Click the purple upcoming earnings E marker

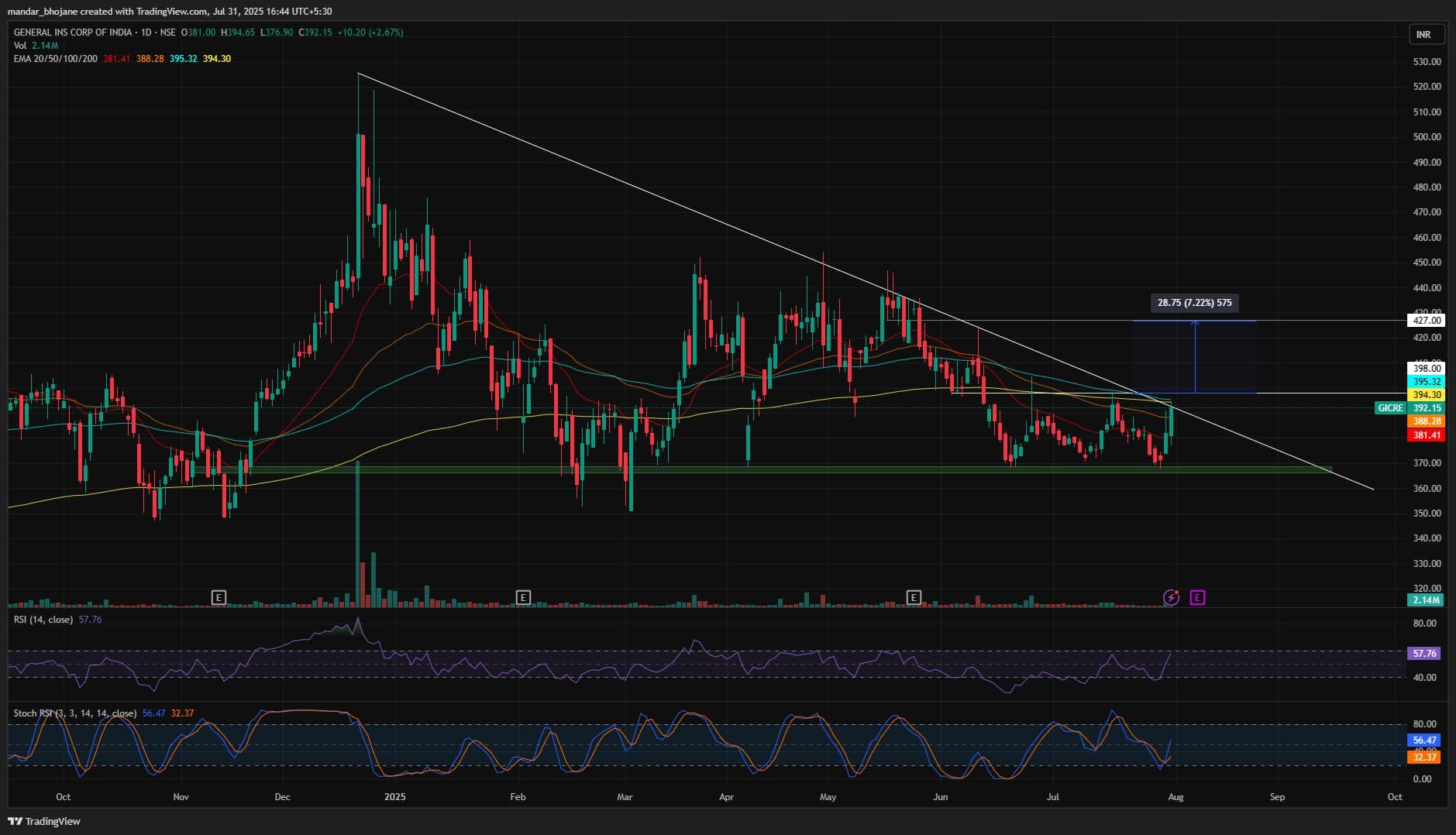coord(1197,597)
